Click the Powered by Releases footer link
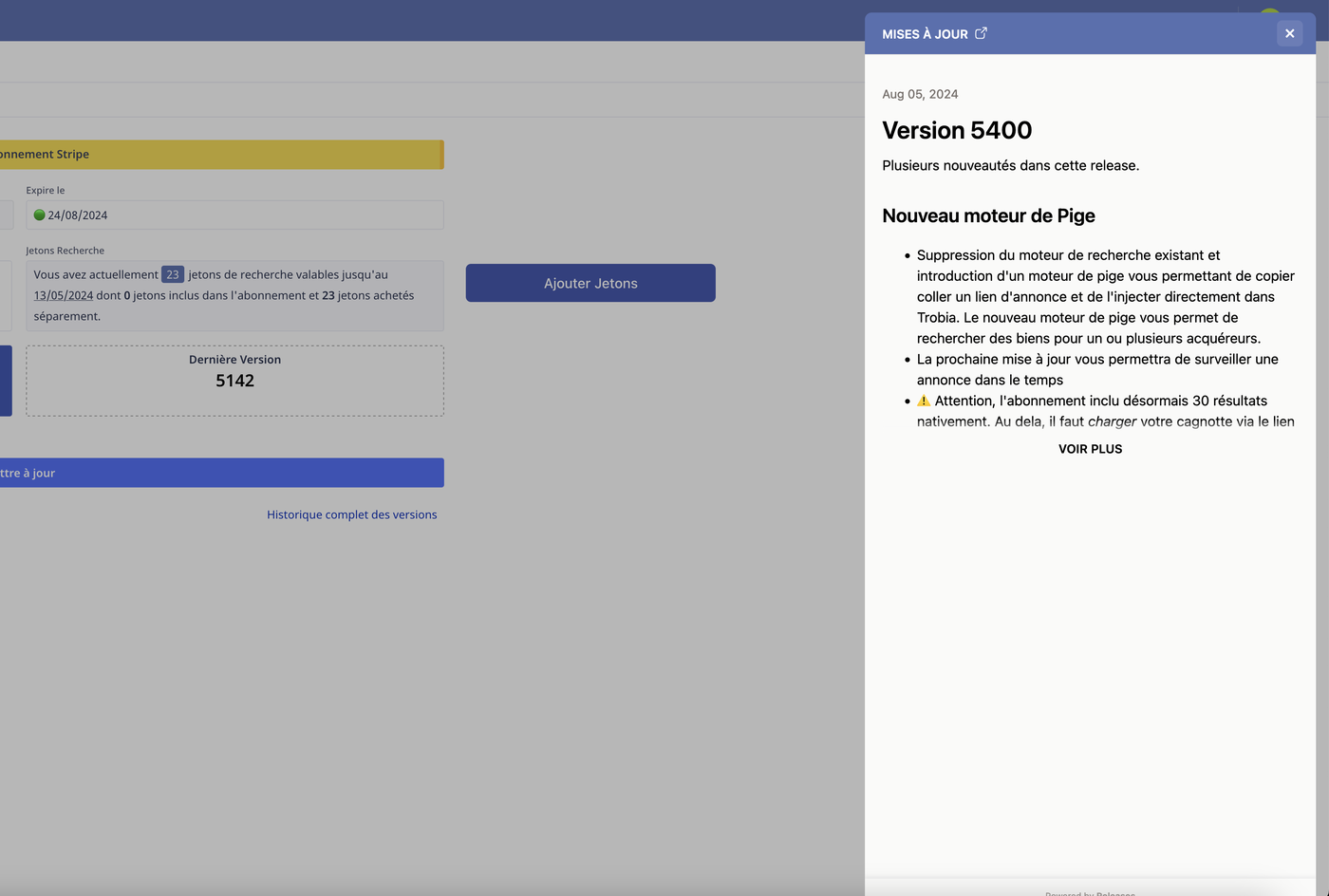1329x896 pixels. point(1090,892)
